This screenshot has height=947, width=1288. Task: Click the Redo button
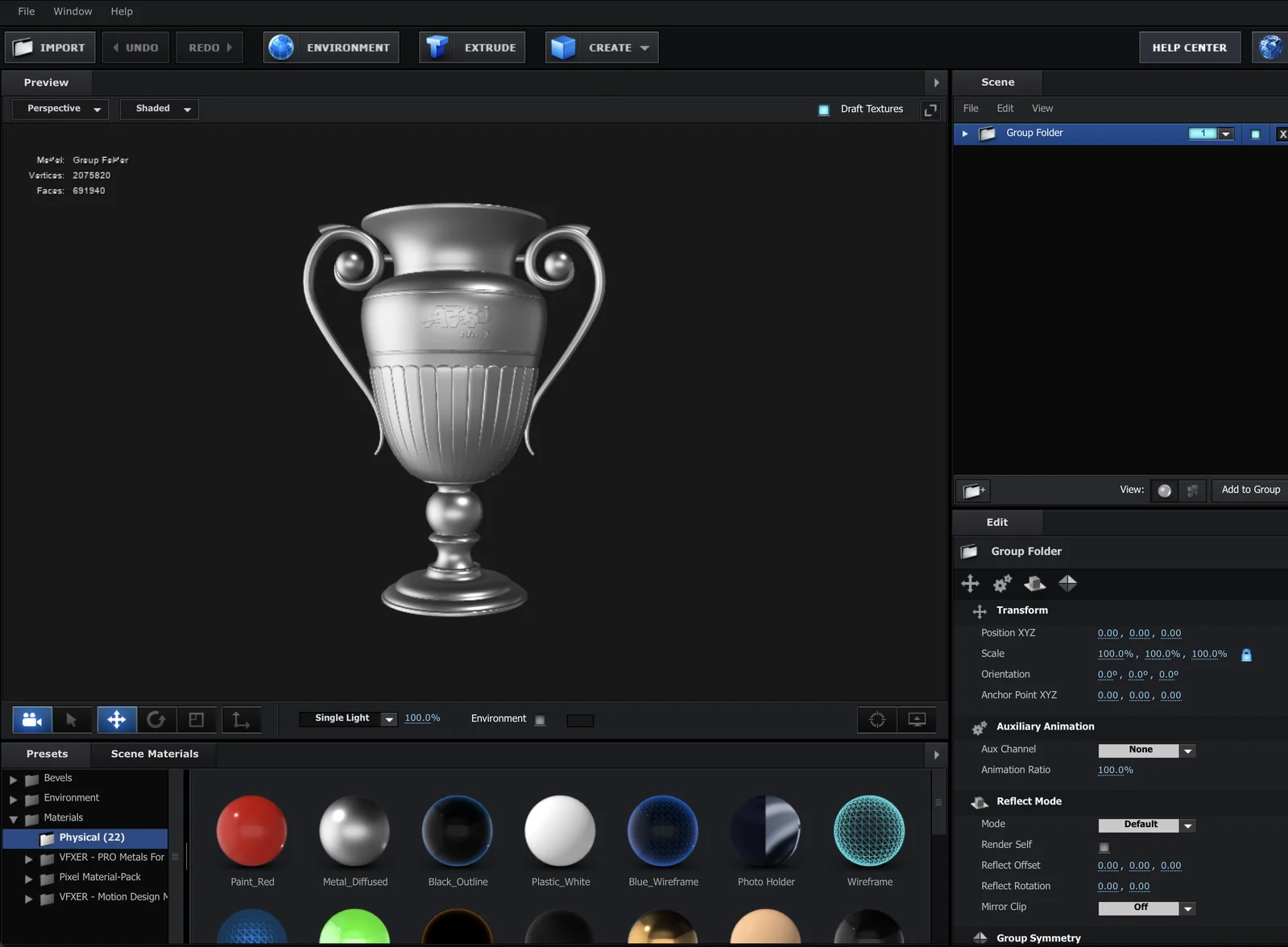pyautogui.click(x=209, y=48)
